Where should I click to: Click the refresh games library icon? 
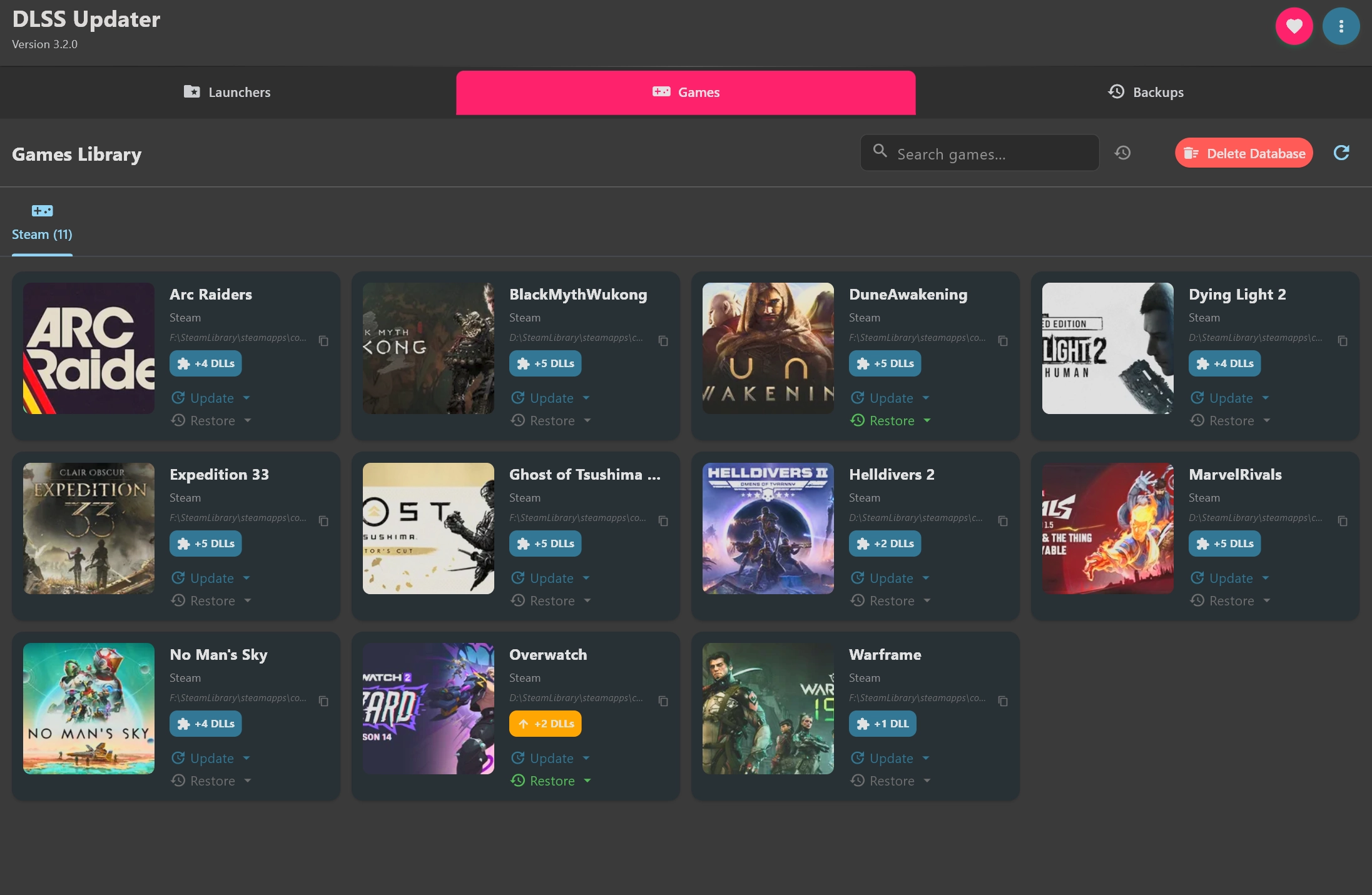coord(1341,153)
